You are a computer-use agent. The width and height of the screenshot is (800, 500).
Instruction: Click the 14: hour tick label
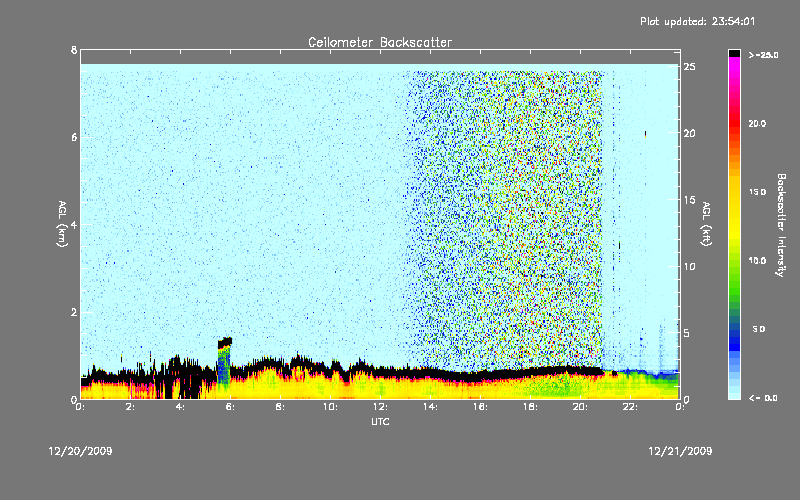pyautogui.click(x=430, y=407)
